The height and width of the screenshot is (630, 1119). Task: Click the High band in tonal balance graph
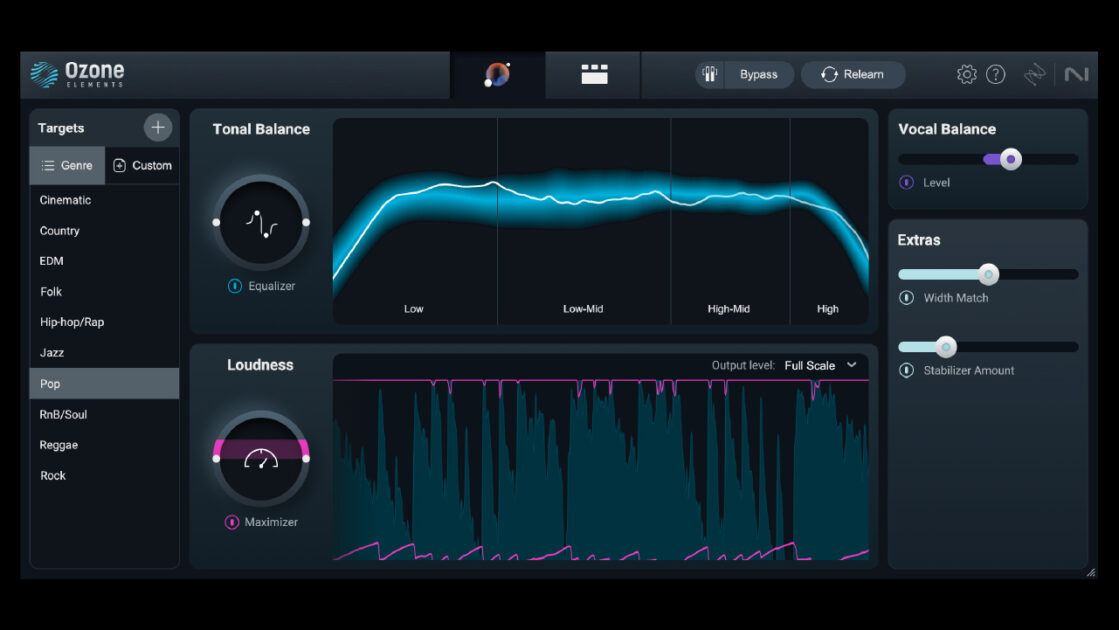coord(829,221)
